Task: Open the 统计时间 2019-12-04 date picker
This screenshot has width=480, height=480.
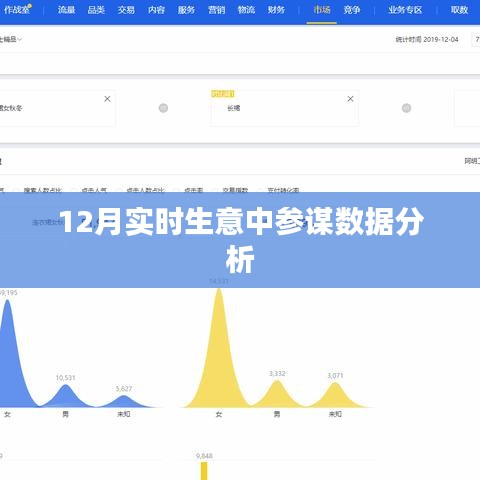Action: (x=427, y=39)
